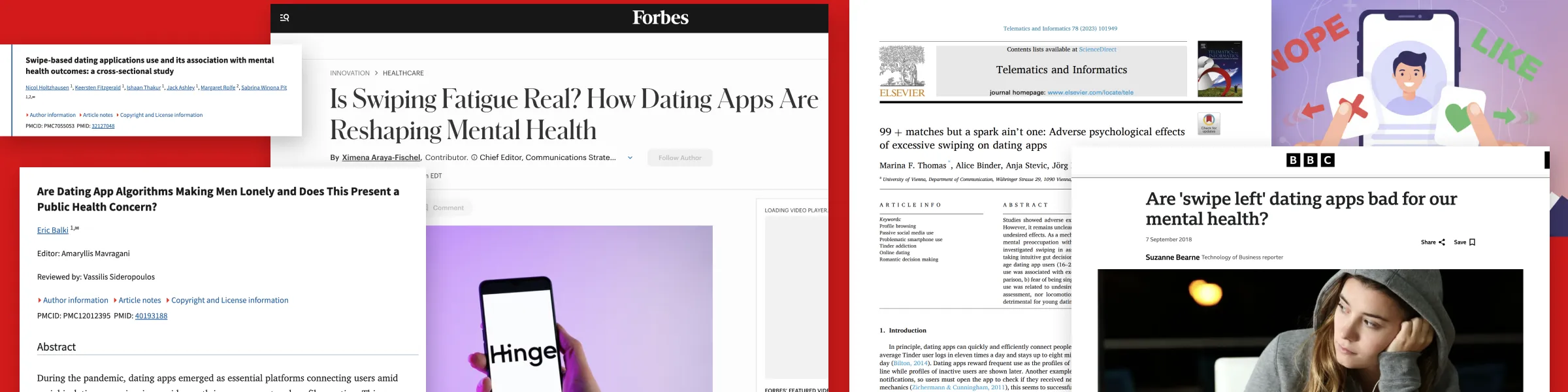Save the BBC article with bookmark icon
This screenshot has width=1568, height=392.
(1472, 242)
